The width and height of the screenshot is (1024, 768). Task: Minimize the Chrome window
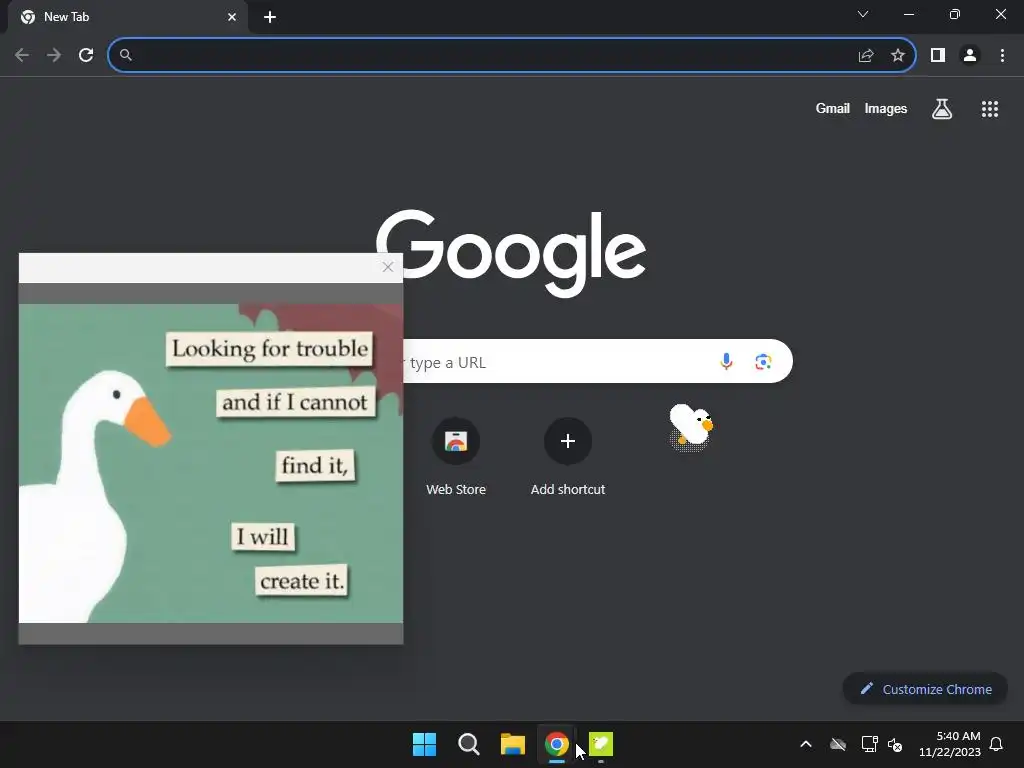(909, 14)
